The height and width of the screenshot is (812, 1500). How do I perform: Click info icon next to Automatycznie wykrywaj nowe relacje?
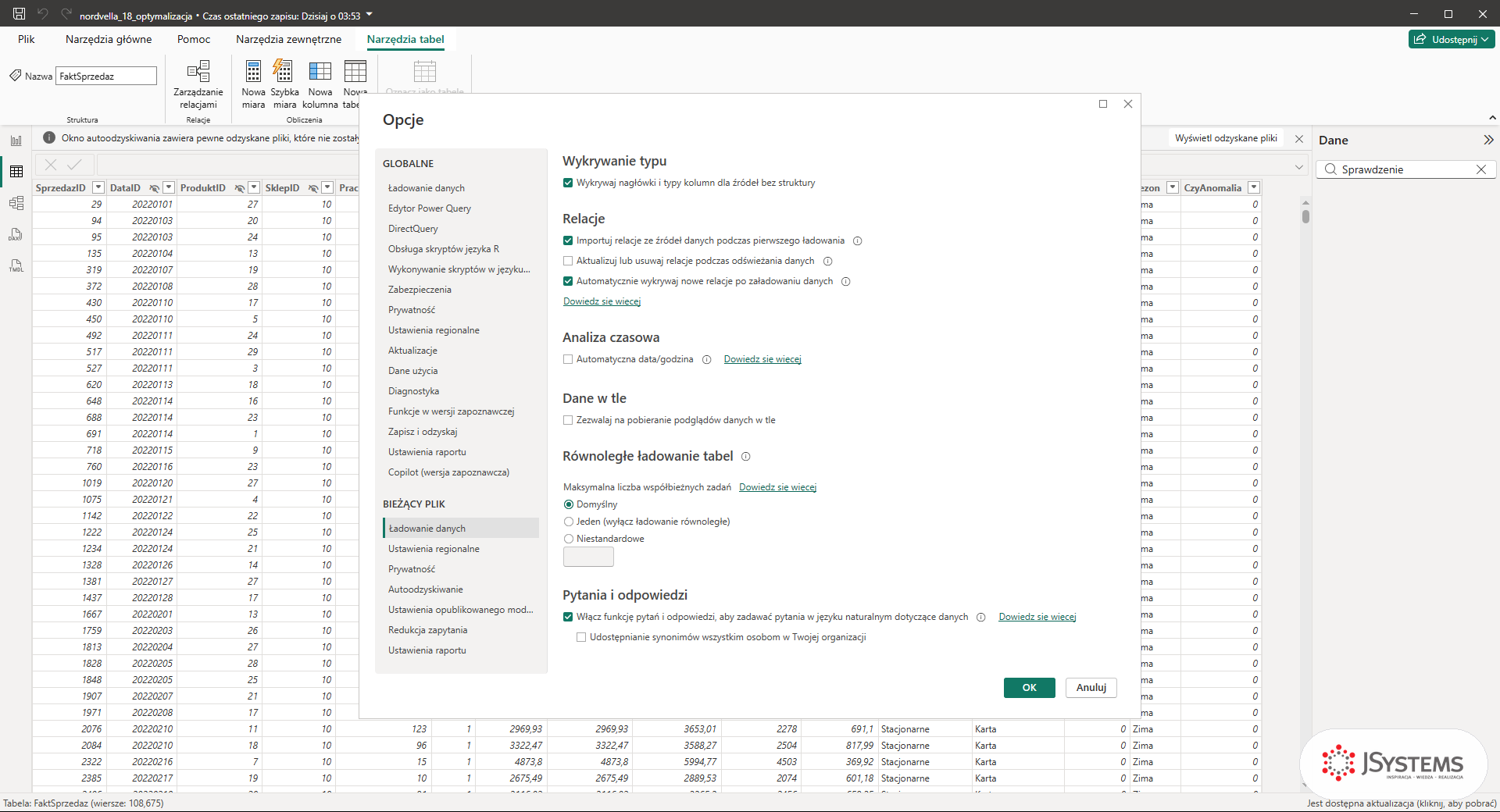[846, 282]
